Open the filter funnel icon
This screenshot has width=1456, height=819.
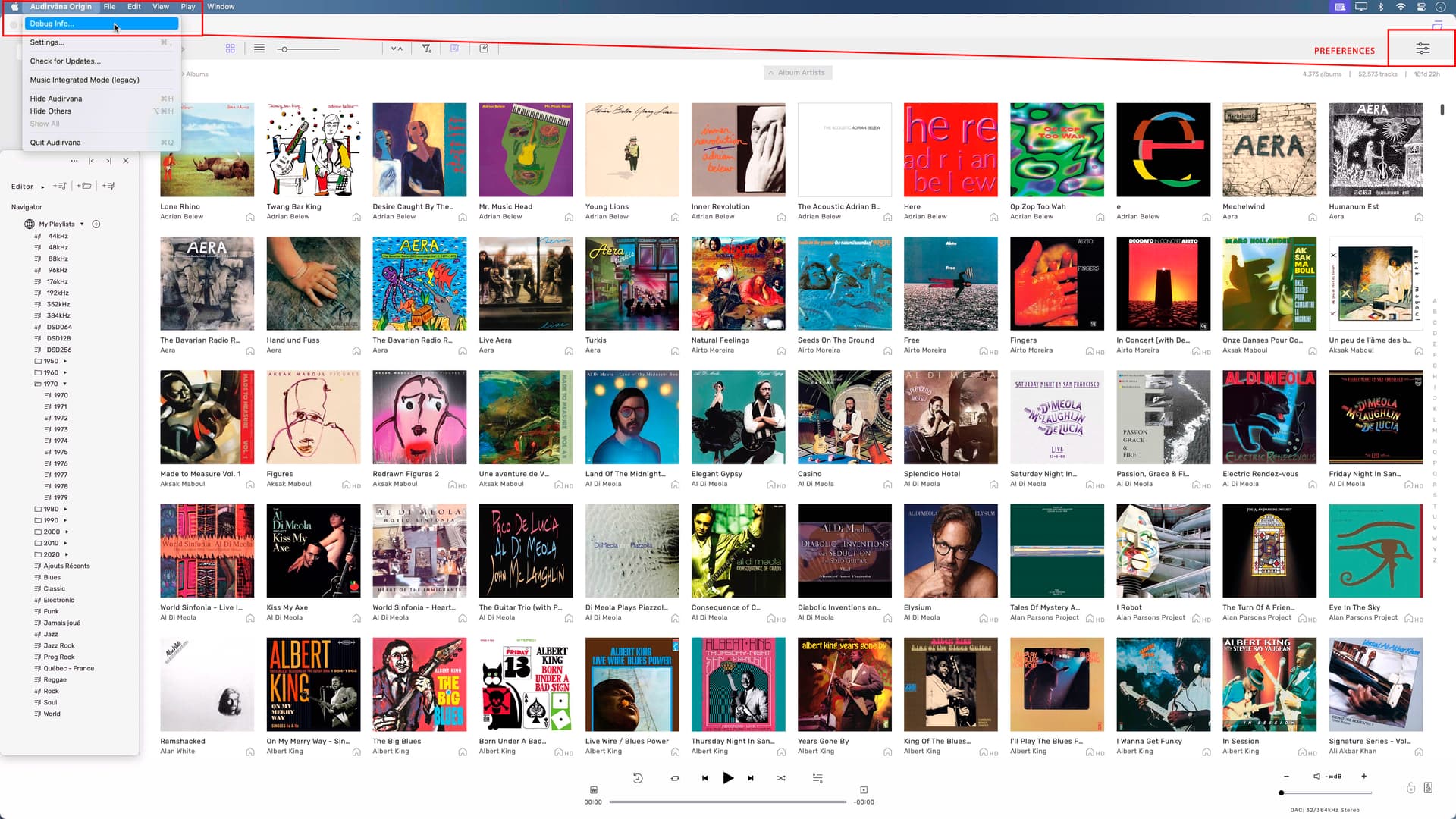pos(426,49)
